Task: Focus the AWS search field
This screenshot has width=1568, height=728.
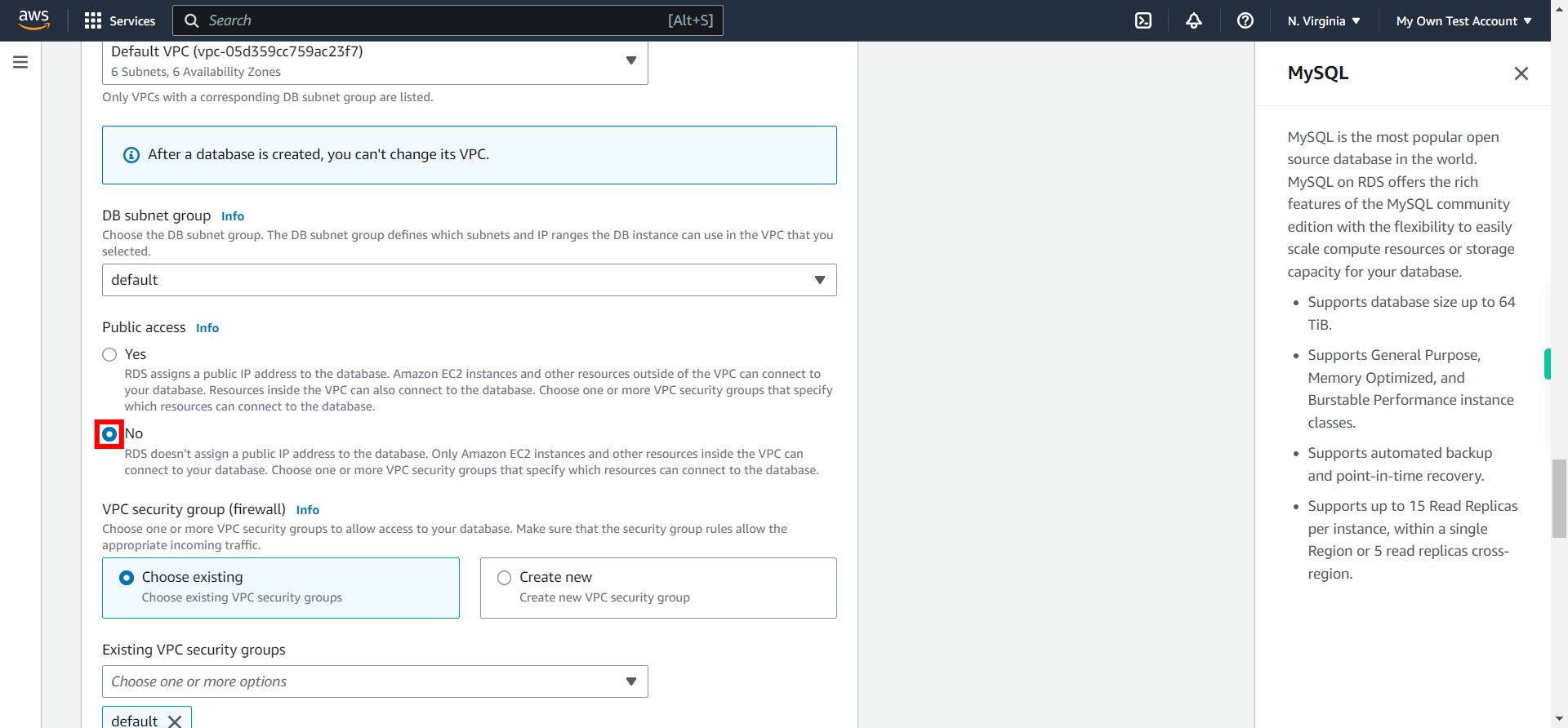Action: 448,20
